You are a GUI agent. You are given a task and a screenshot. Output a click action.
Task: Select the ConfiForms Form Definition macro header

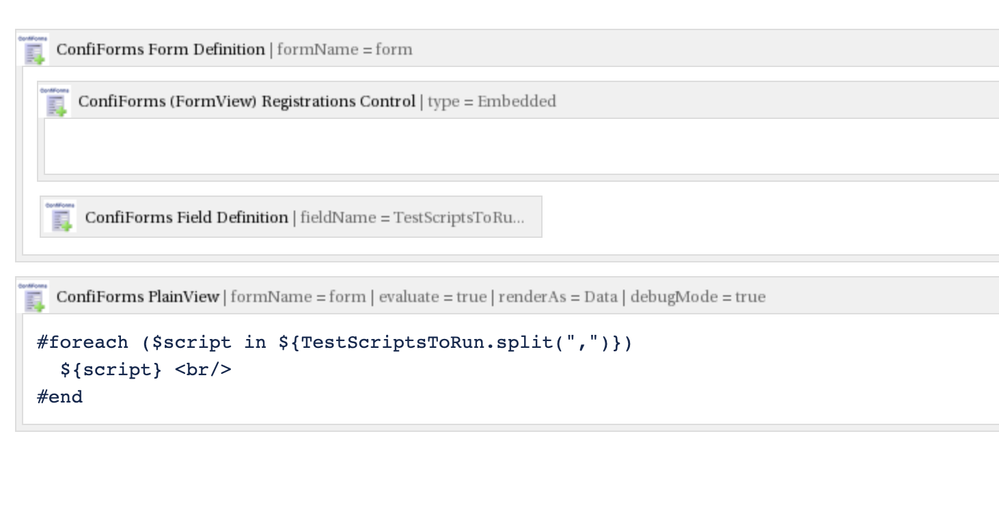[508, 49]
